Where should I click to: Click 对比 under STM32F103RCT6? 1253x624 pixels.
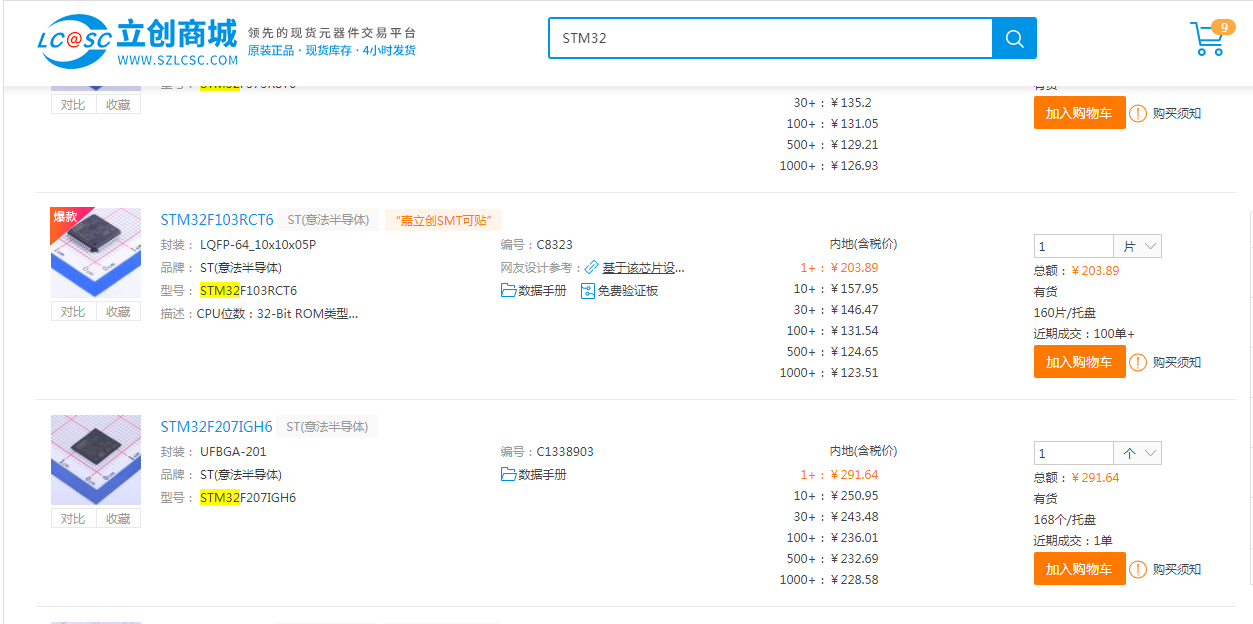(73, 312)
